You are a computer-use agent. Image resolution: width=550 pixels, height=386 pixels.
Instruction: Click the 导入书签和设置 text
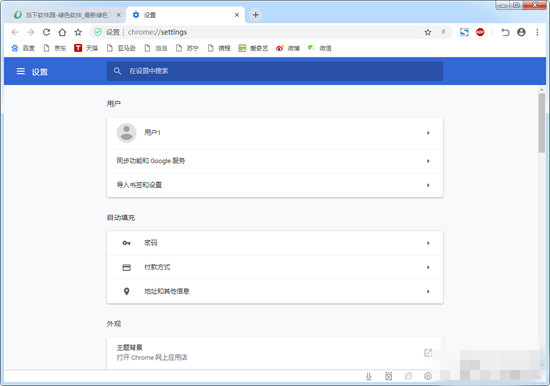pos(139,185)
